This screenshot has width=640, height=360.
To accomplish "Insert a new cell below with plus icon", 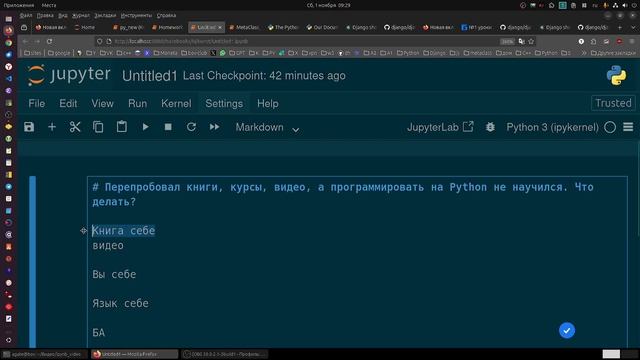I will pyautogui.click(x=52, y=127).
